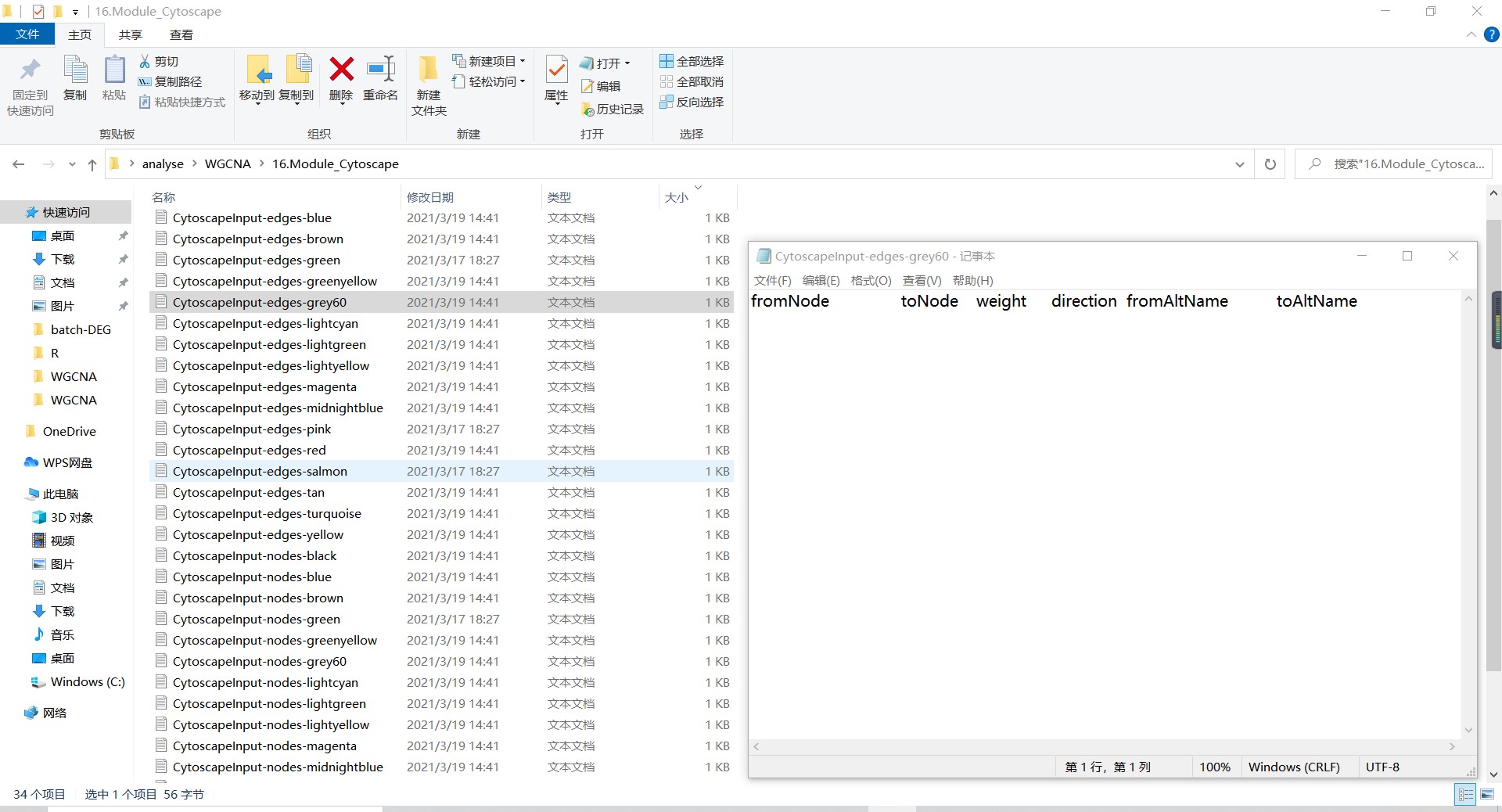
Task: Open Notepad's Edit menu
Action: click(821, 280)
